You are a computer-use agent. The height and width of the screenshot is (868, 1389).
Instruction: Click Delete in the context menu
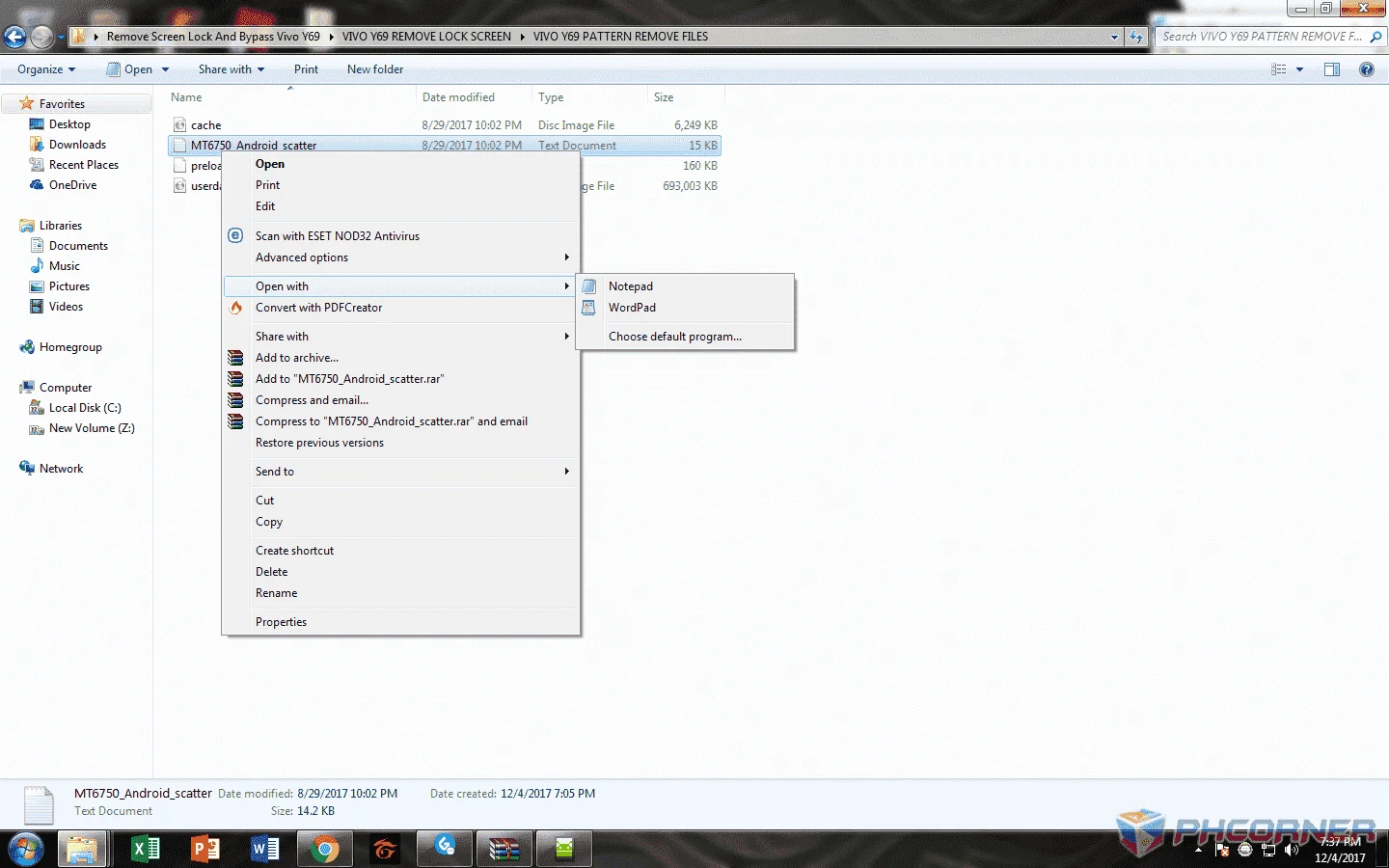click(x=271, y=572)
